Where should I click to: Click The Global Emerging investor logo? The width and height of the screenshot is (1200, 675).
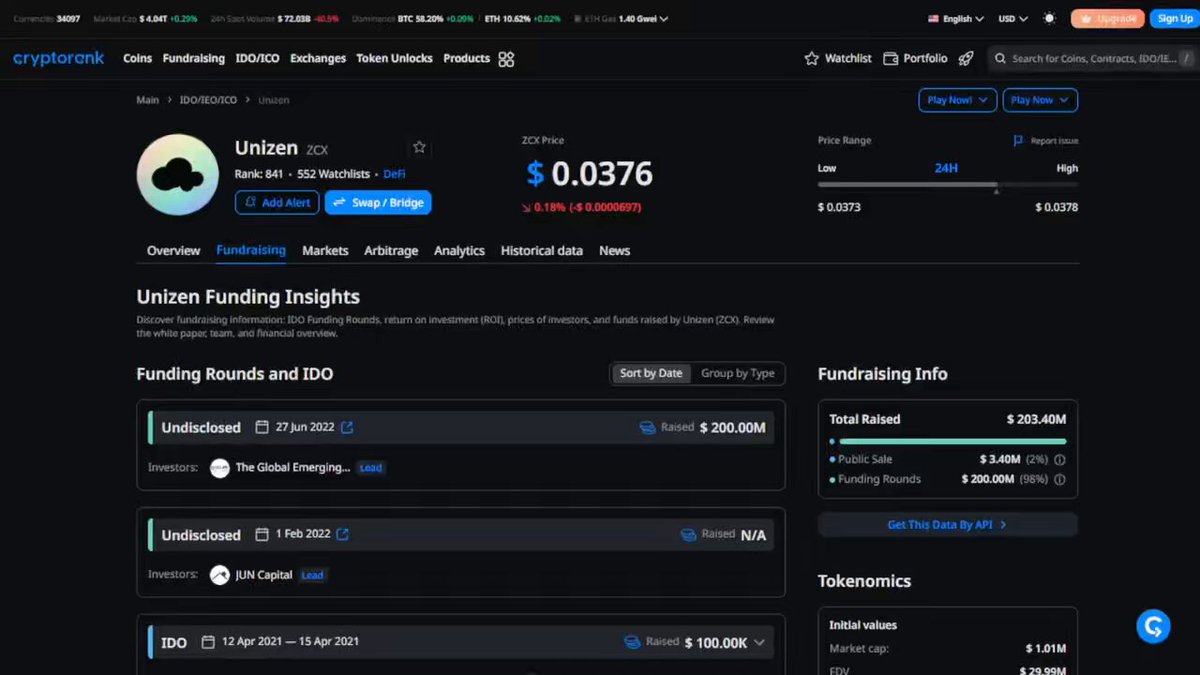[x=220, y=468]
